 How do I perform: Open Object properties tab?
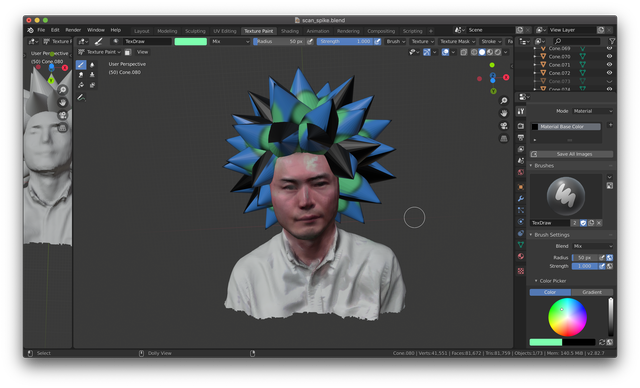[x=520, y=187]
